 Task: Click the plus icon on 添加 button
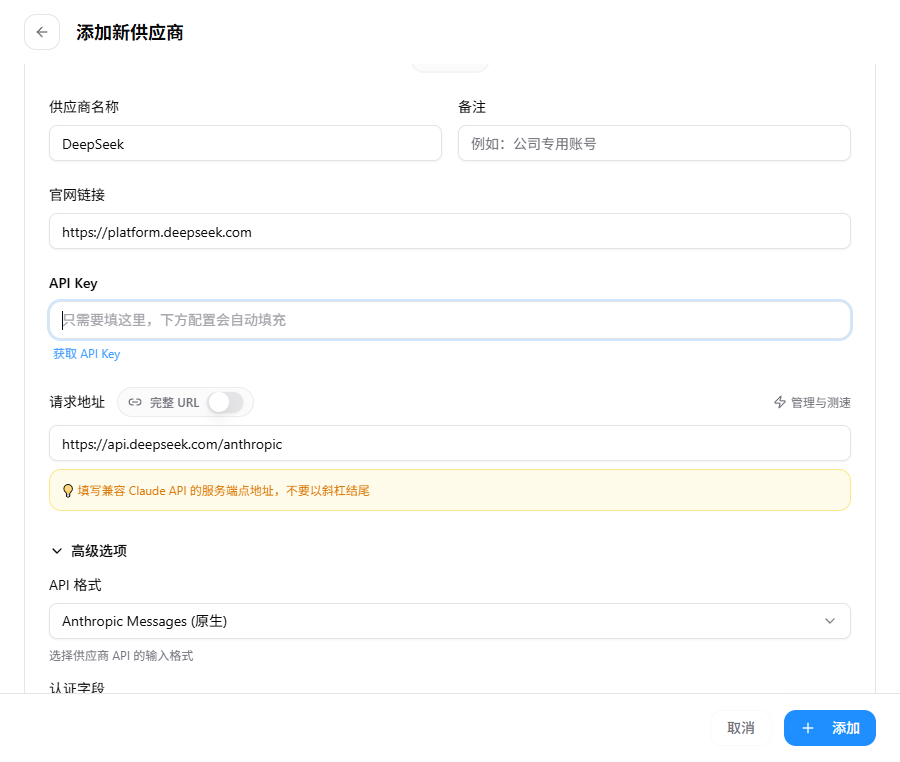(x=808, y=728)
